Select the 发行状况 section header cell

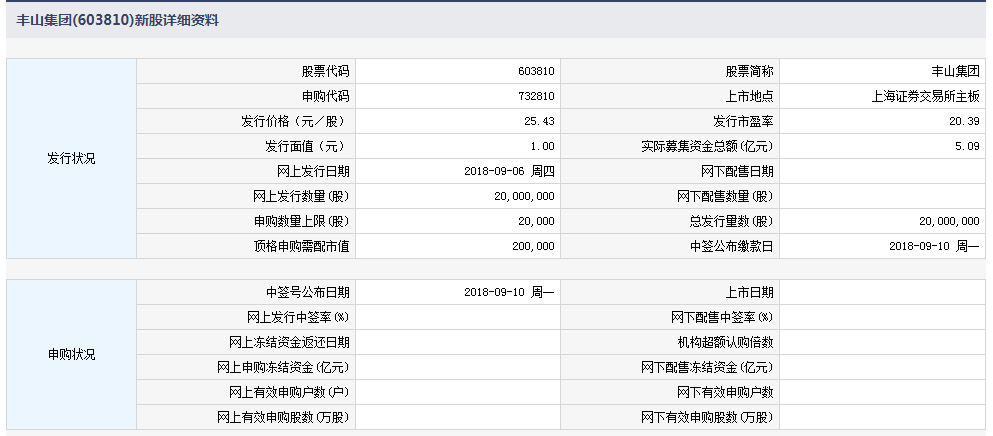click(71, 158)
